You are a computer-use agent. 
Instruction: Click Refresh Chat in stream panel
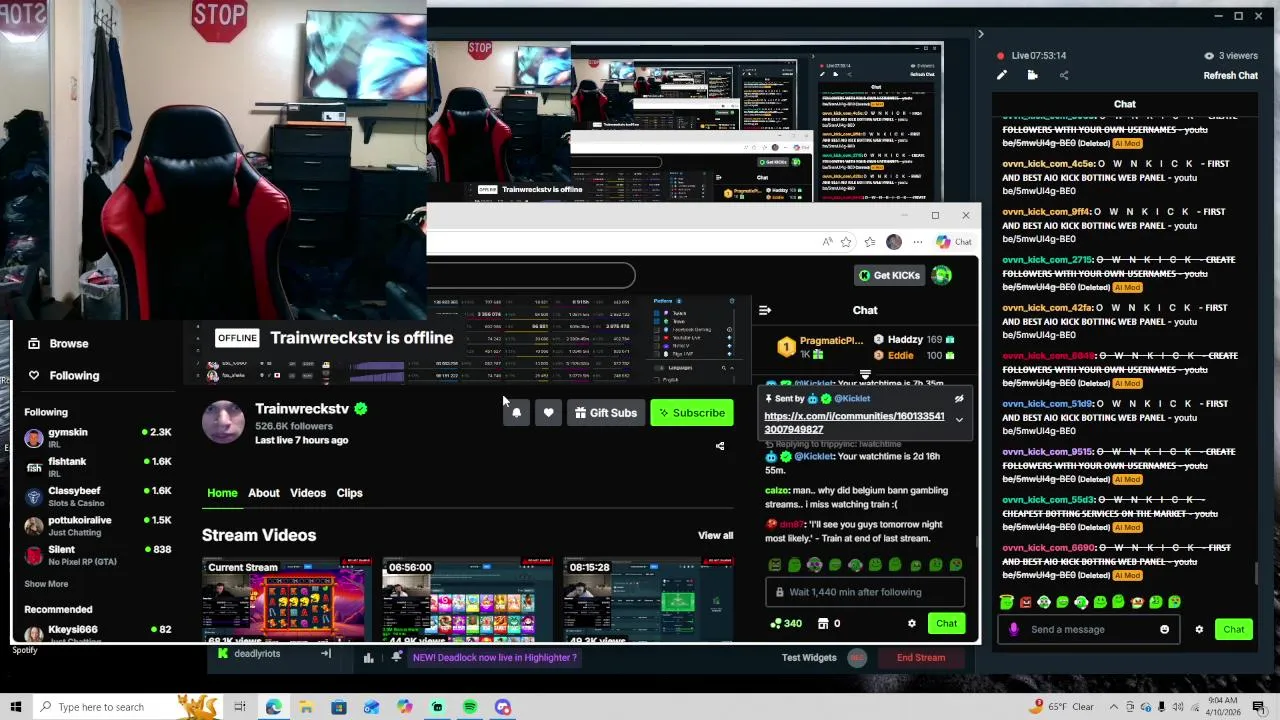(x=1230, y=75)
